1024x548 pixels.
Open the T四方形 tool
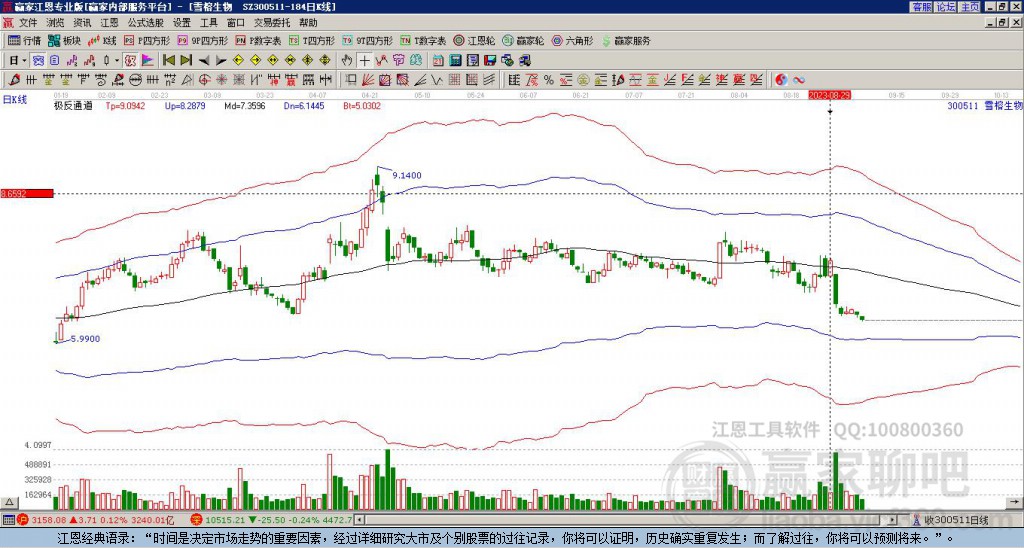pyautogui.click(x=312, y=40)
